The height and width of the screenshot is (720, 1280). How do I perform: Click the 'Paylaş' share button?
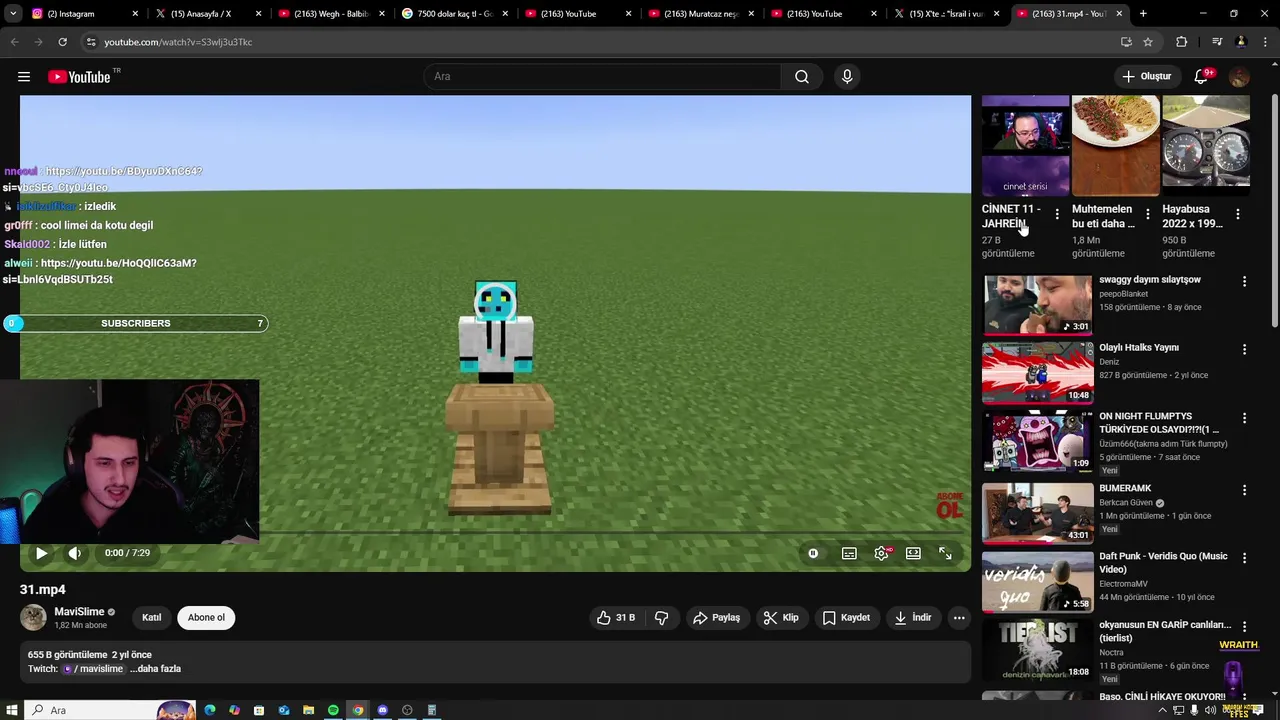(x=717, y=618)
